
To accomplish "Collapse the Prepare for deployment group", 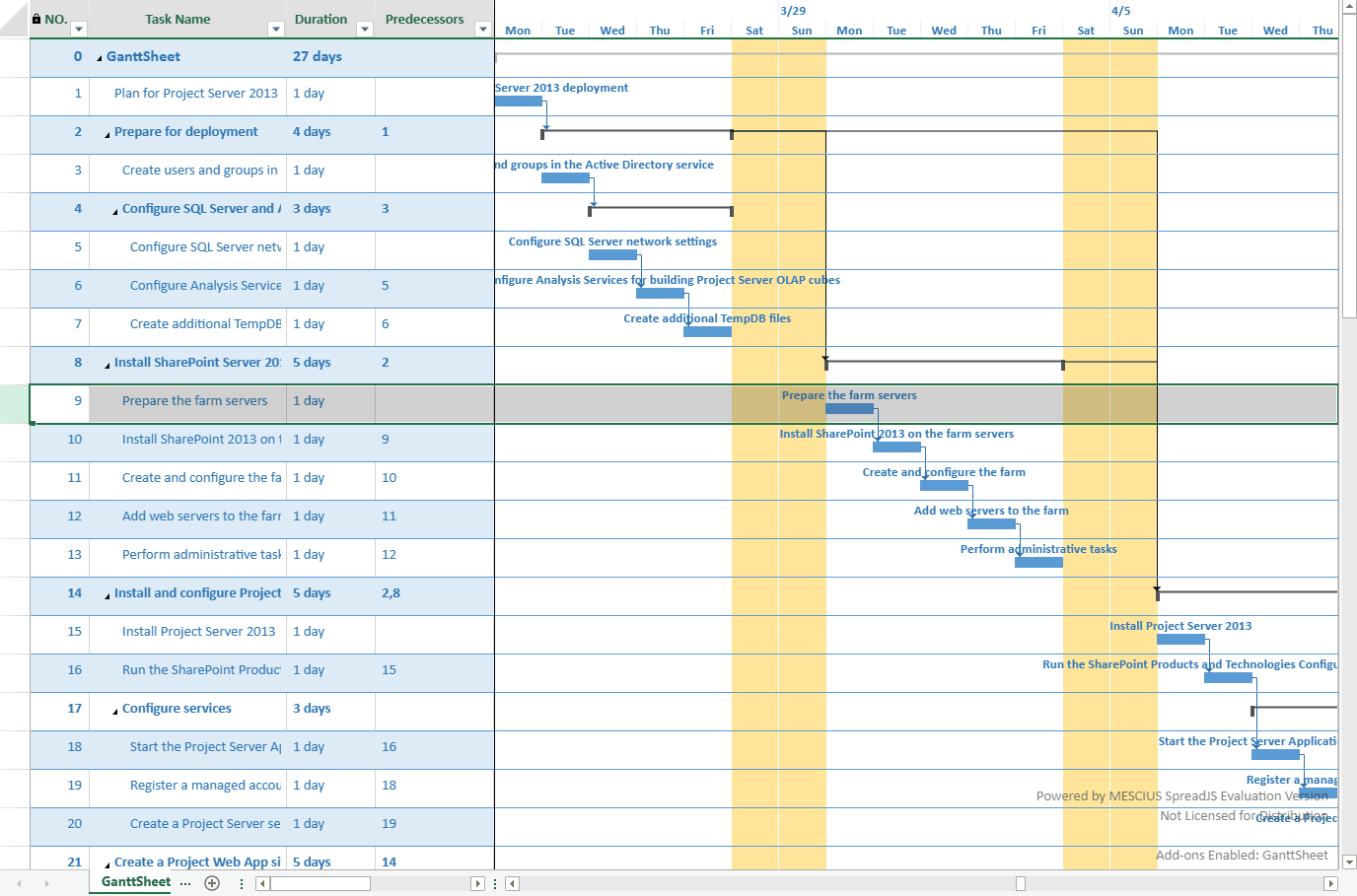I will (x=107, y=134).
